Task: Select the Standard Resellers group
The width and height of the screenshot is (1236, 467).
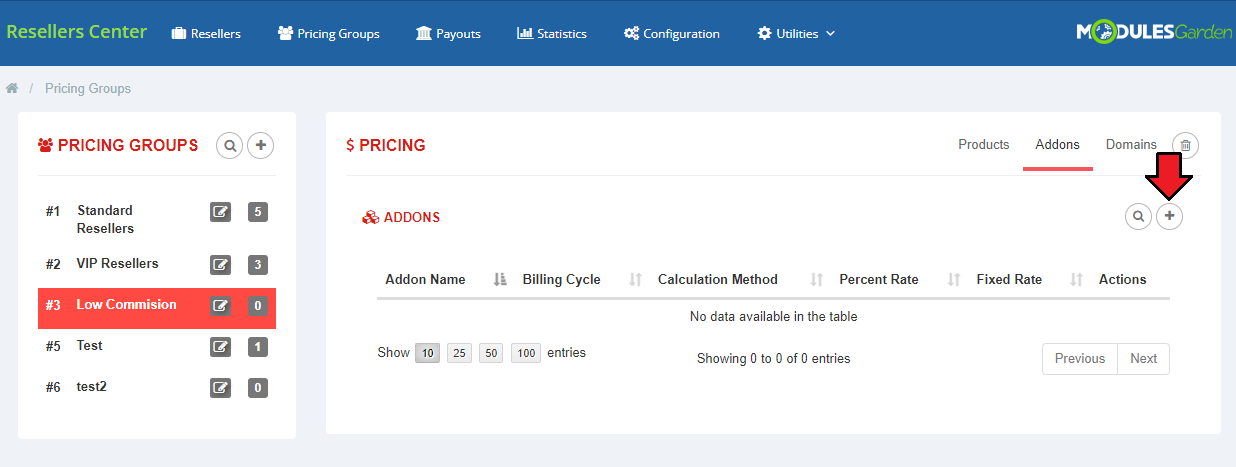Action: tap(105, 219)
